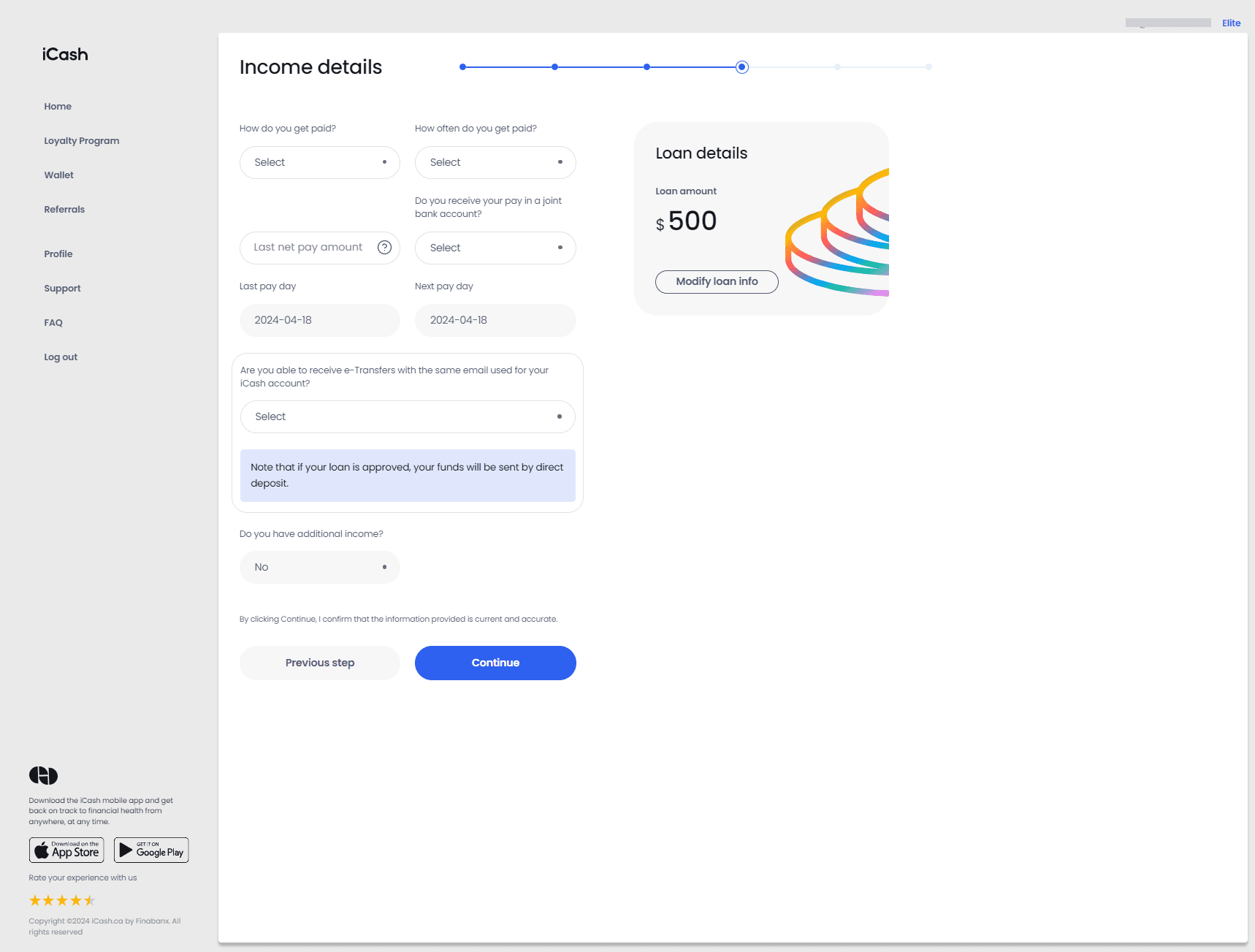Go to the Loyalty Program section
This screenshot has width=1255, height=952.
81,140
